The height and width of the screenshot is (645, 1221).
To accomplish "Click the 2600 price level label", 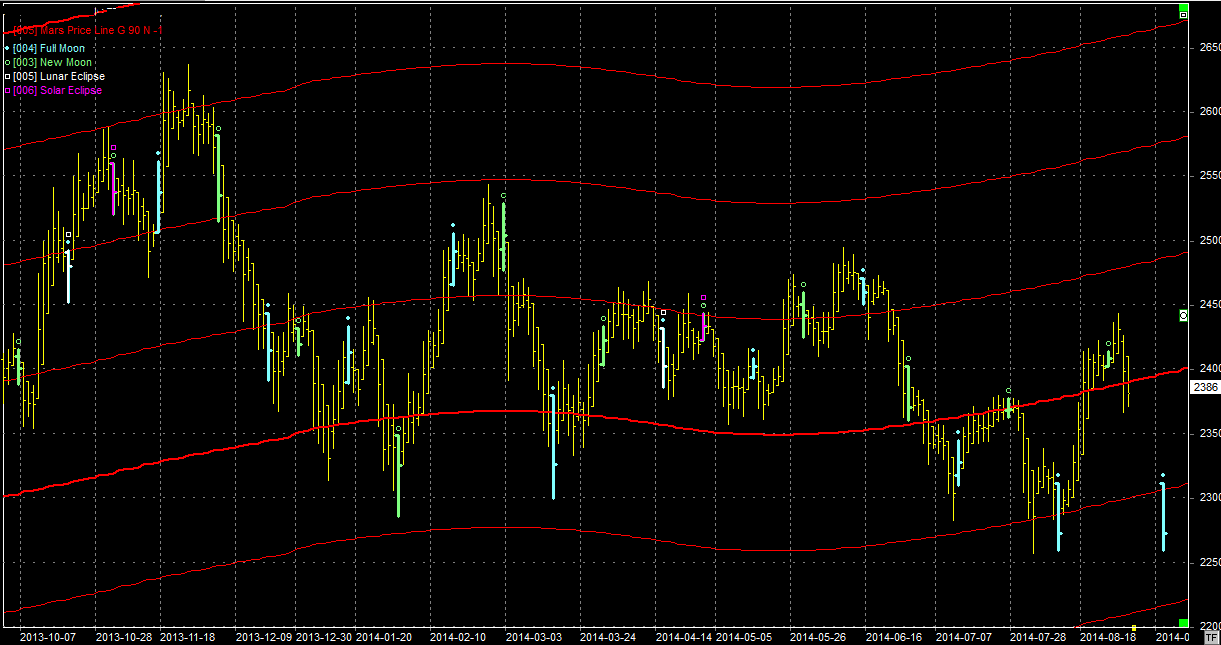I will click(1209, 111).
